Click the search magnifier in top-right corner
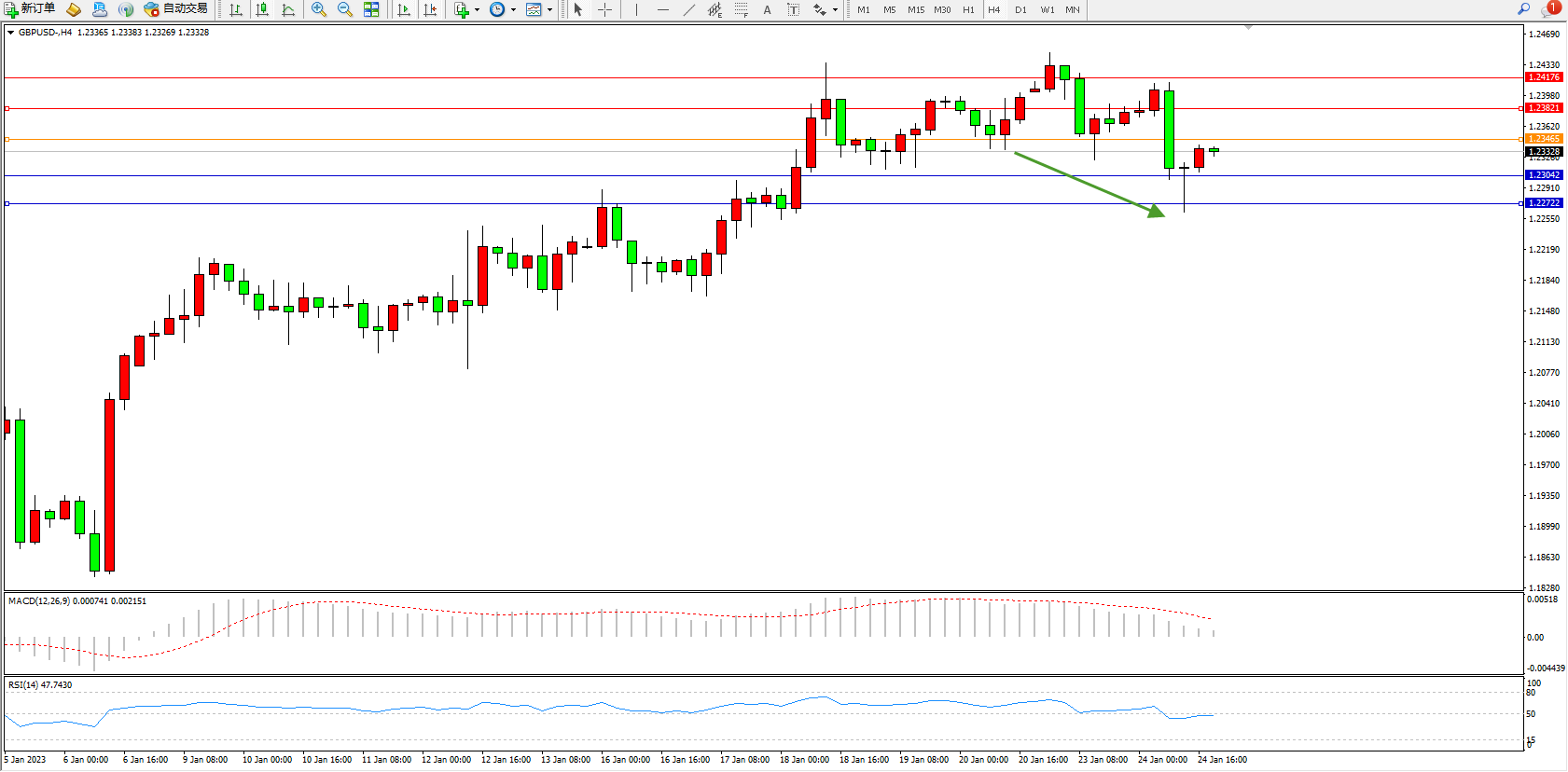Viewport: 1568px width, 772px height. point(1524,8)
